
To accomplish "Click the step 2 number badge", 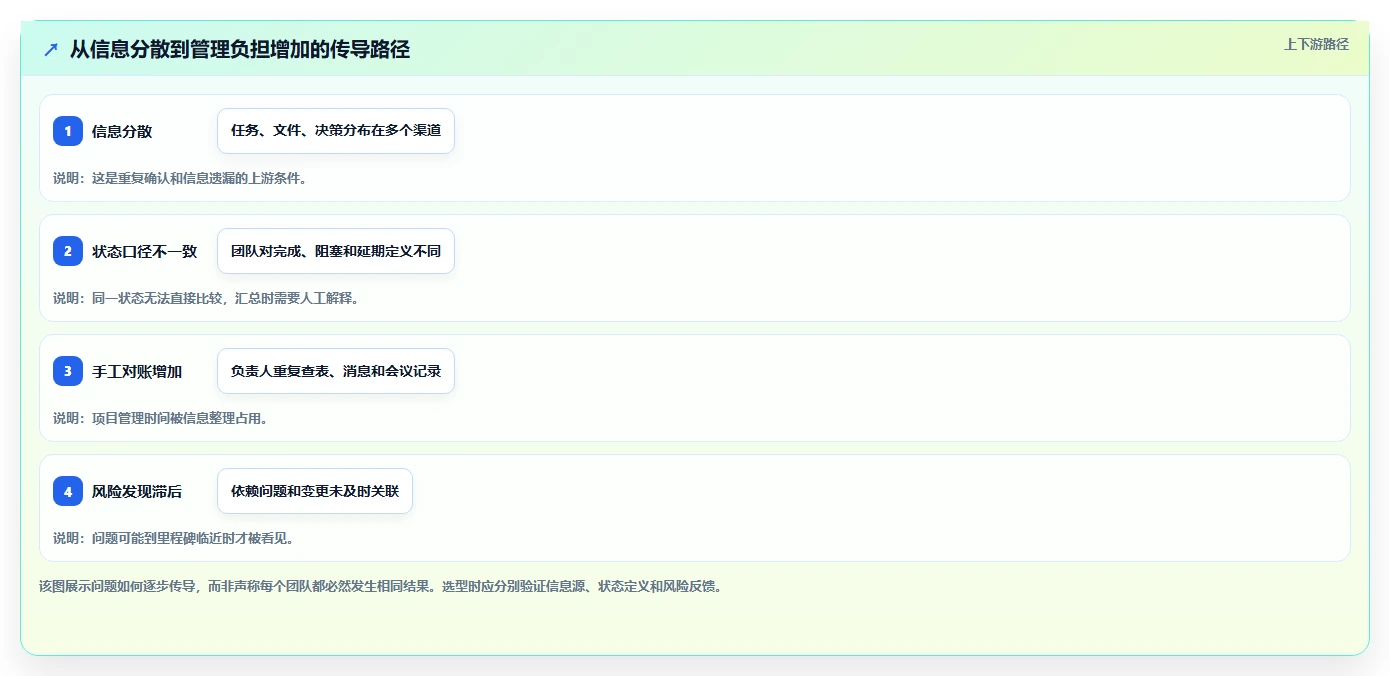I will (x=68, y=251).
